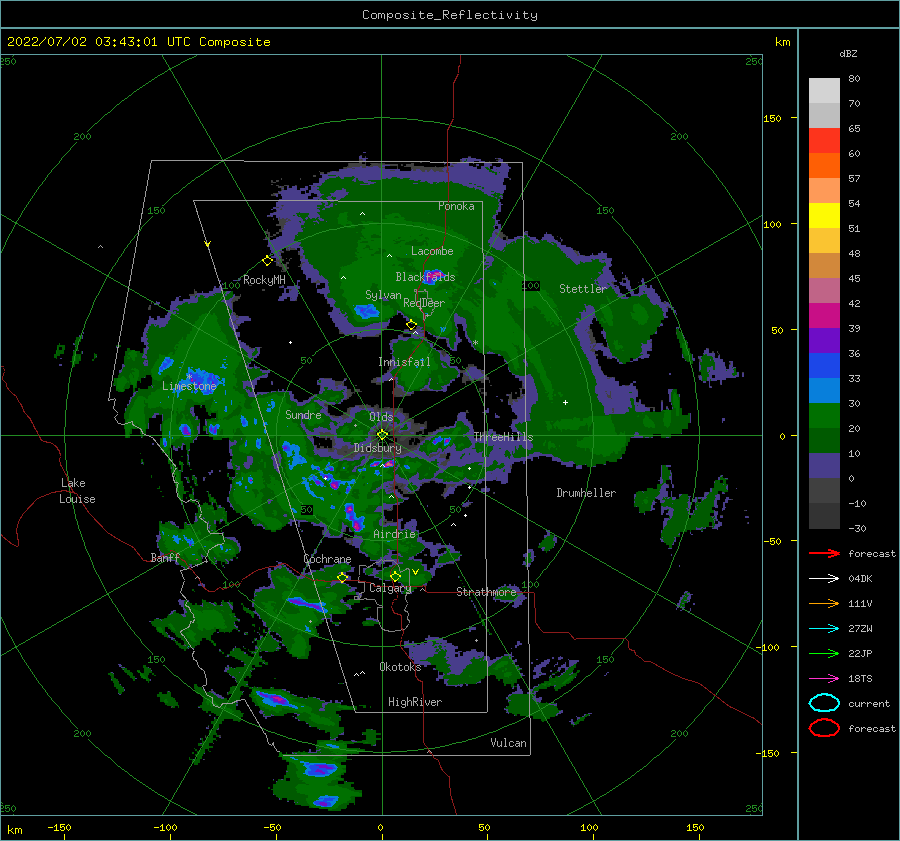Screen dimensions: 900x841
Task: Click the ThreeHills label
Action: [x=503, y=437]
